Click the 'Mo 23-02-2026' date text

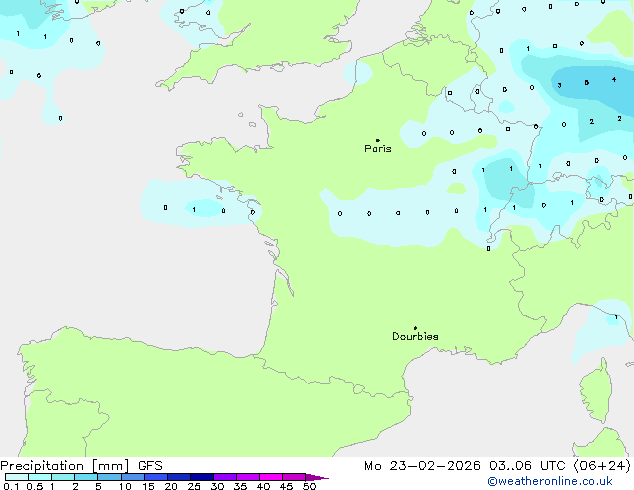coord(422,466)
